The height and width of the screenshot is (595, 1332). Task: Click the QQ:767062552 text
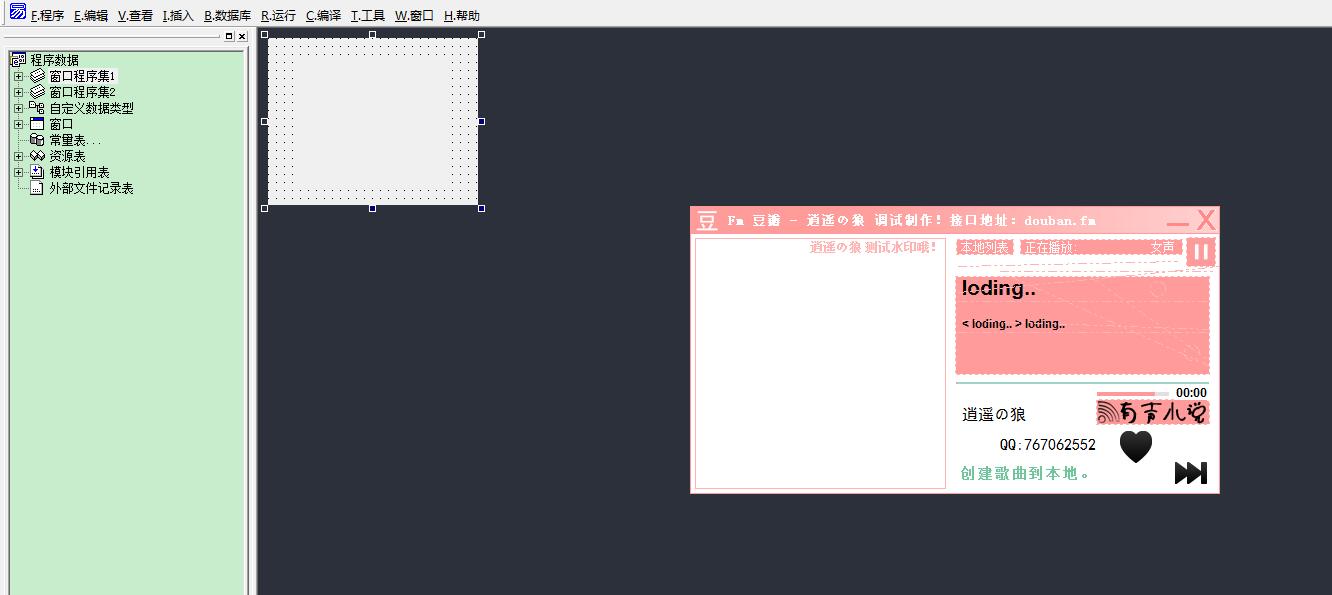pos(1047,444)
